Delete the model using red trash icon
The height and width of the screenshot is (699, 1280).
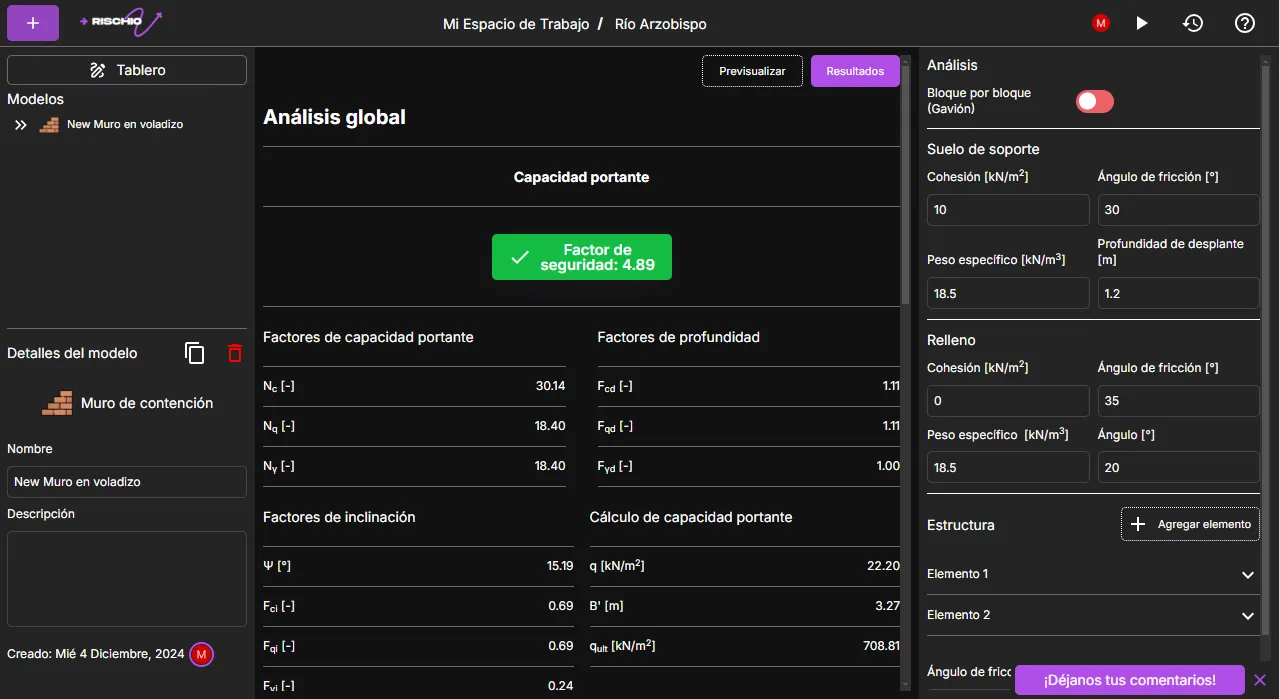point(235,353)
